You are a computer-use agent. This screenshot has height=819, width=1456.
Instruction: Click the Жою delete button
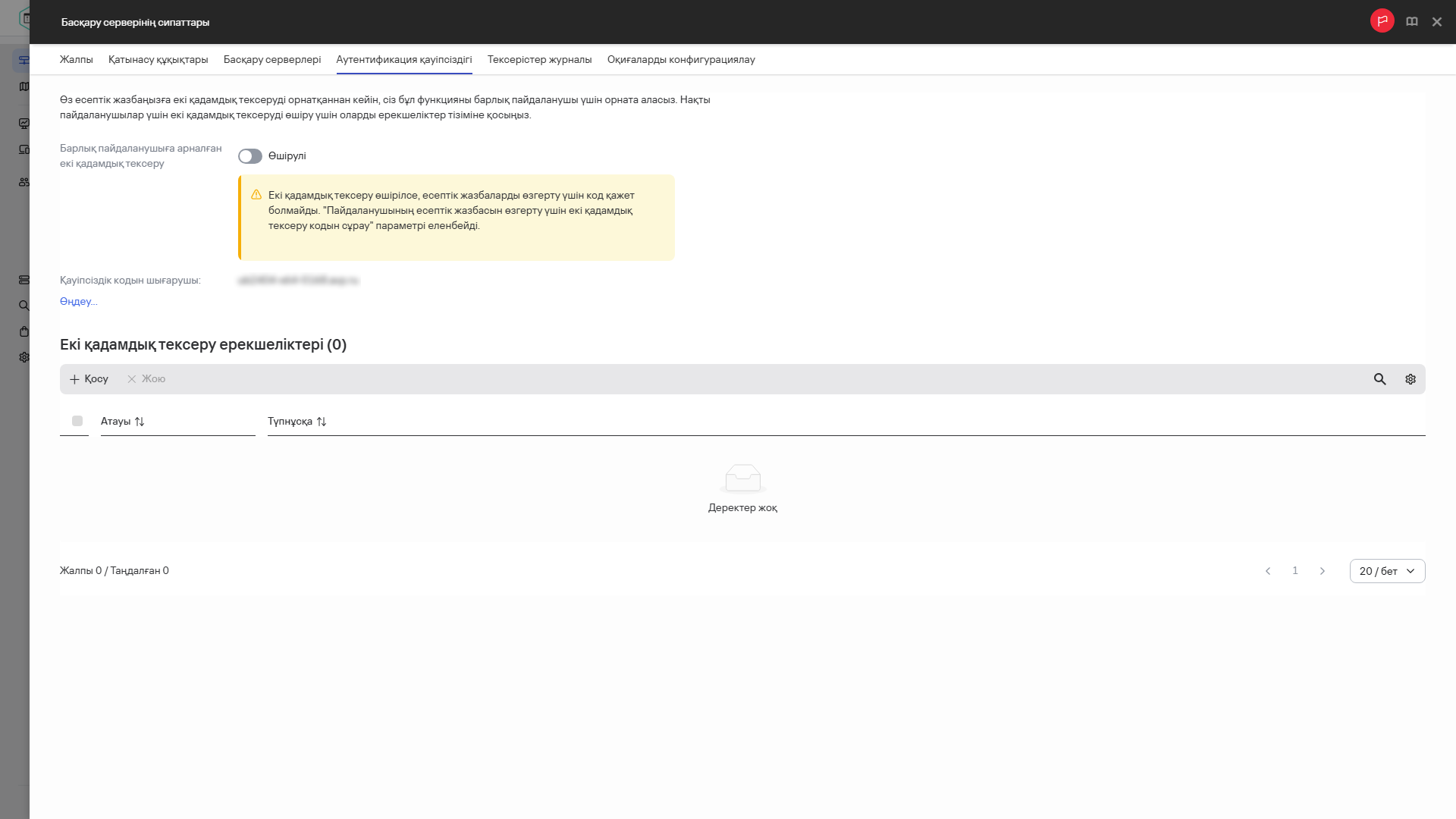tap(146, 379)
